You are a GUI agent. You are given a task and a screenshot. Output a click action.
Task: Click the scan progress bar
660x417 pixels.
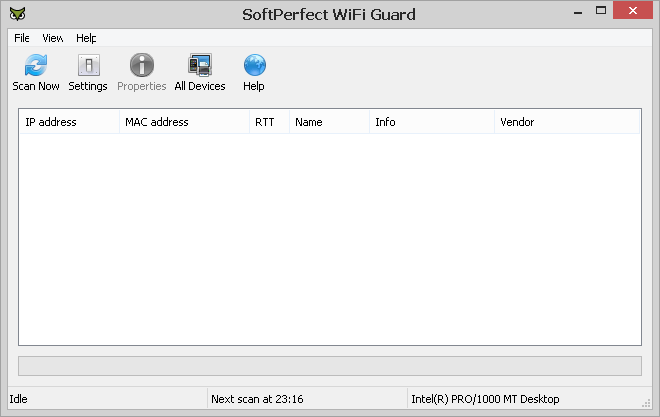(330, 366)
